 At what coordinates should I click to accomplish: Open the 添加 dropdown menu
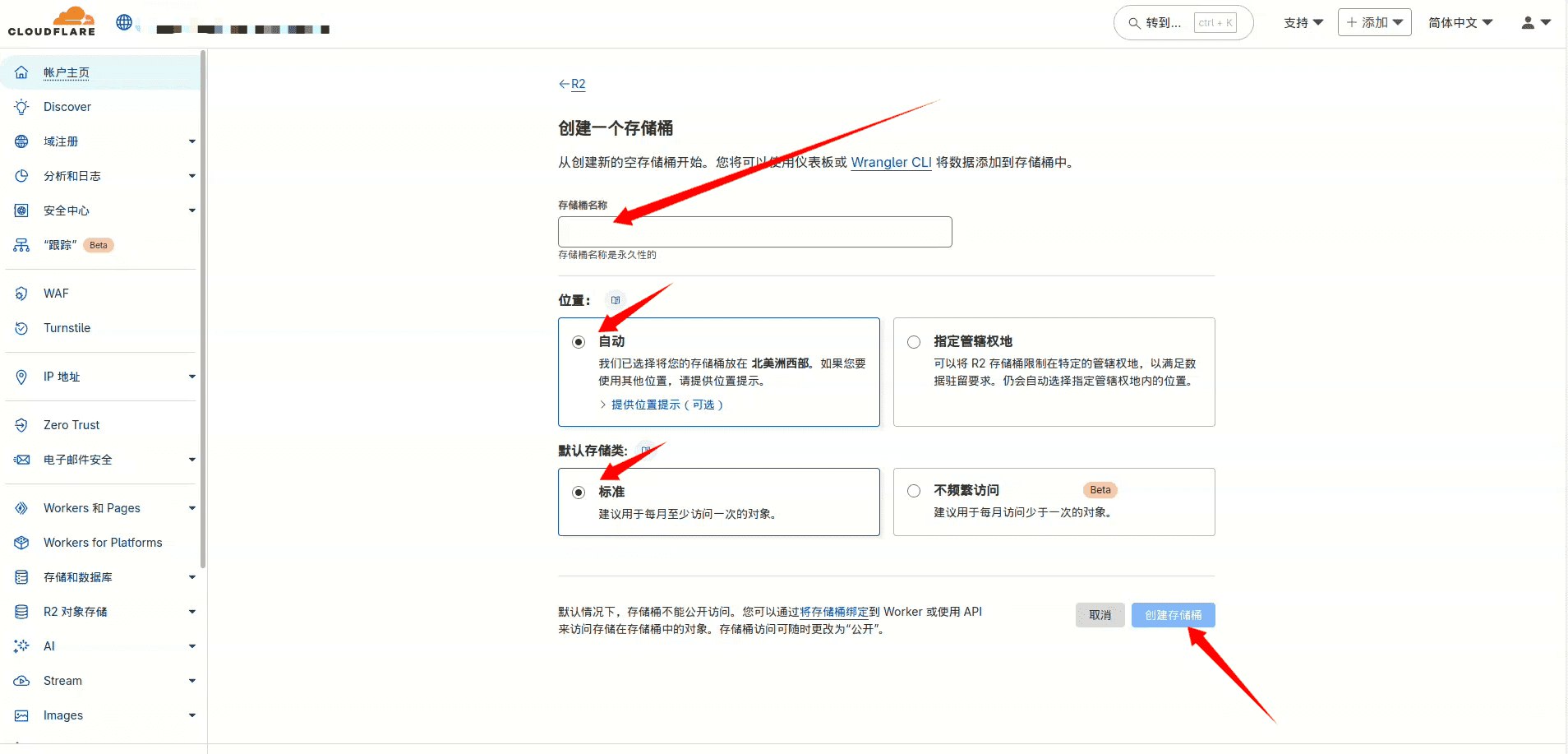(x=1375, y=22)
